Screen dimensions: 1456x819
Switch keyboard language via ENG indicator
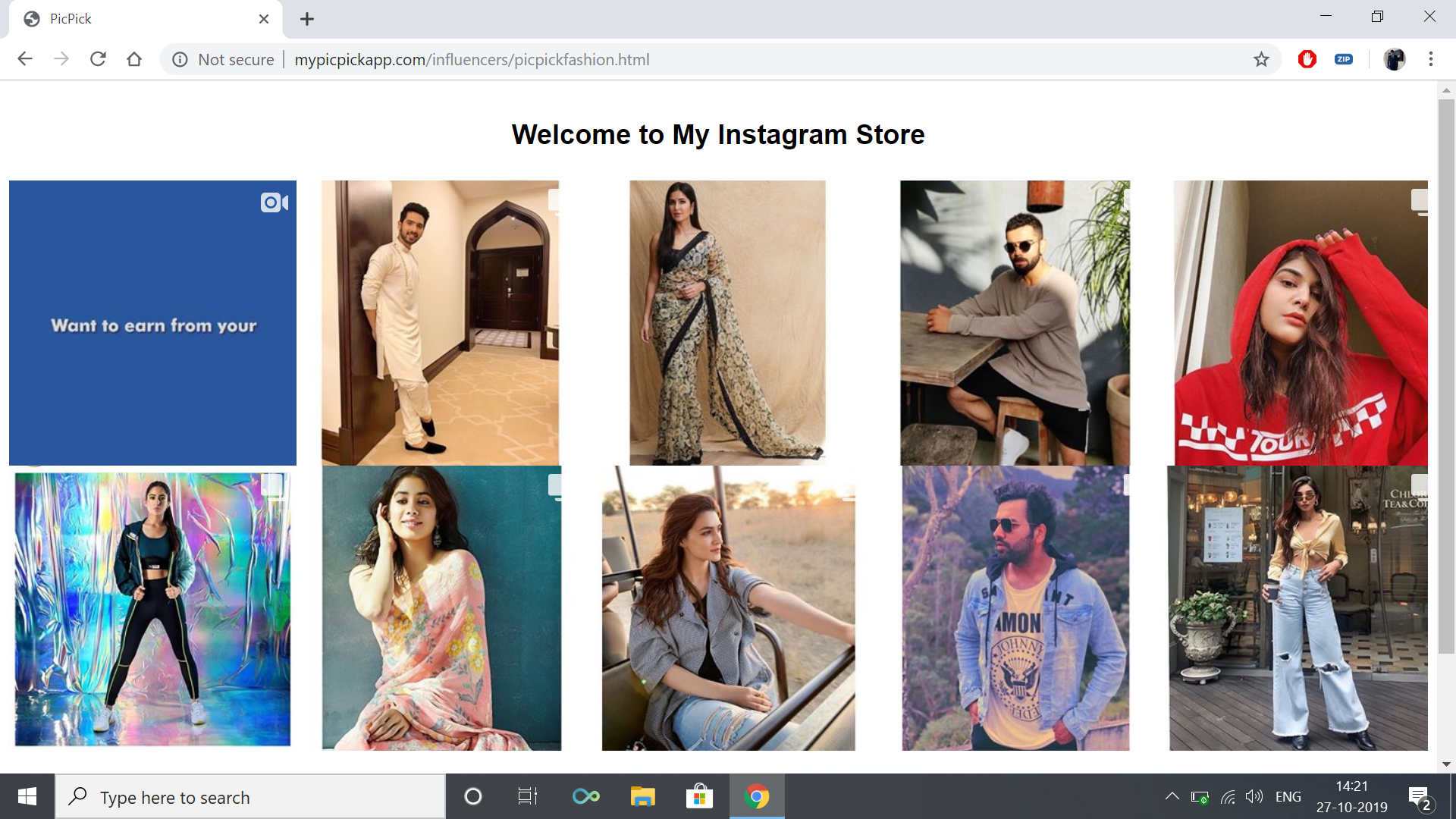[x=1288, y=796]
